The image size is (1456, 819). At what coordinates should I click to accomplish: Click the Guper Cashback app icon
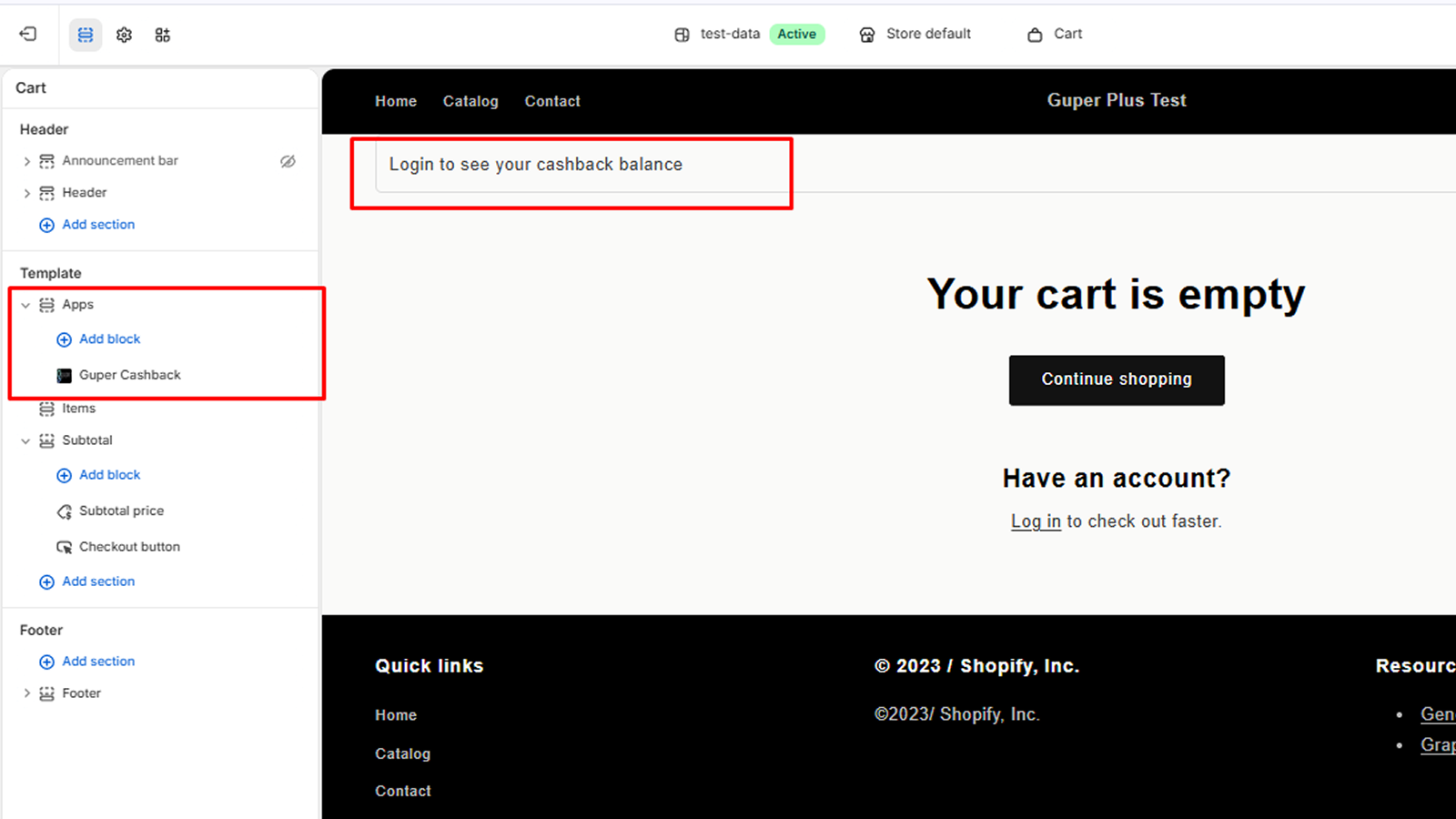tap(64, 376)
